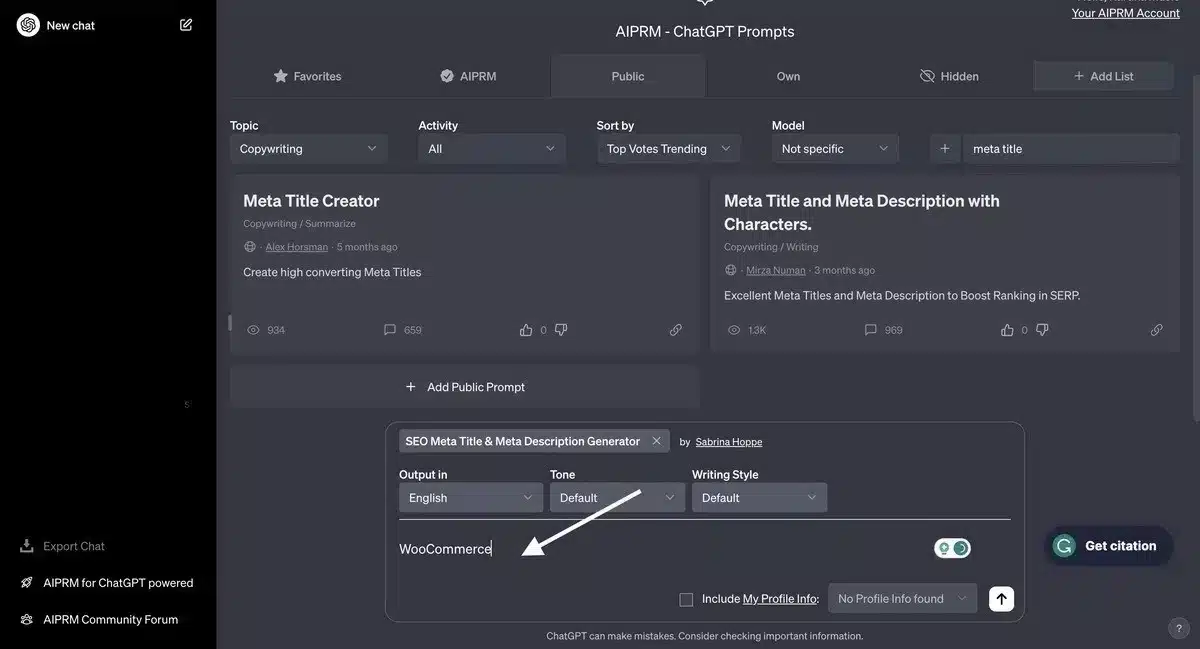This screenshot has height=649, width=1200.
Task: Copy link of Meta Title Creator prompt
Action: (676, 330)
